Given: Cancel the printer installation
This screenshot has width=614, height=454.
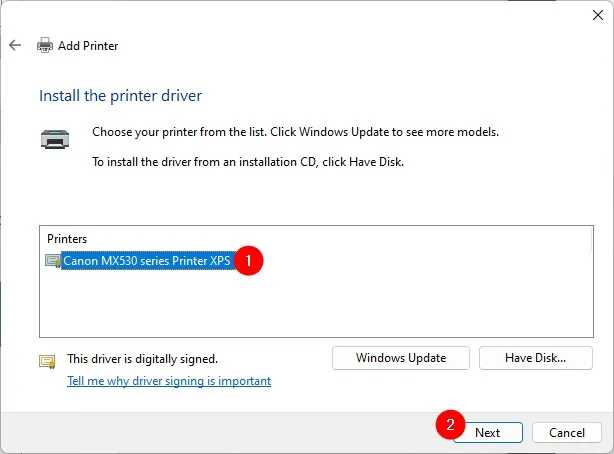Looking at the screenshot, I should pos(566,432).
